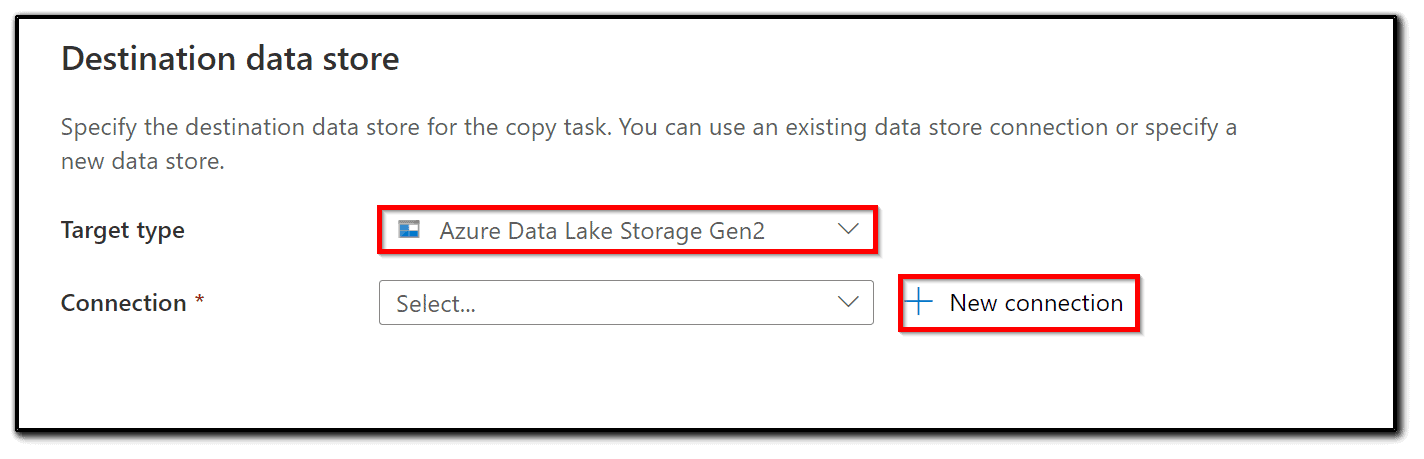The height and width of the screenshot is (459, 1424).
Task: Expand the Connection chevron arrow
Action: coord(848,303)
